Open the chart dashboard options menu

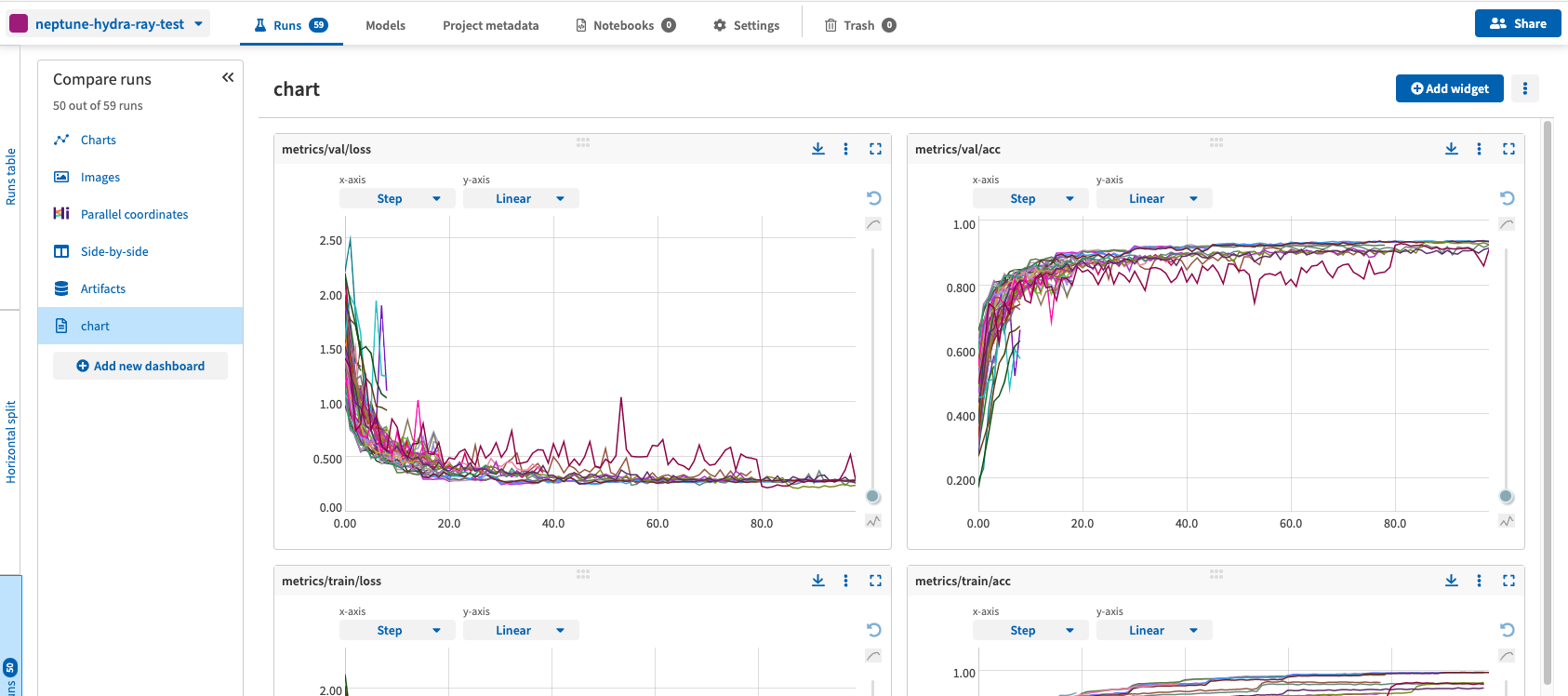[x=1525, y=88]
